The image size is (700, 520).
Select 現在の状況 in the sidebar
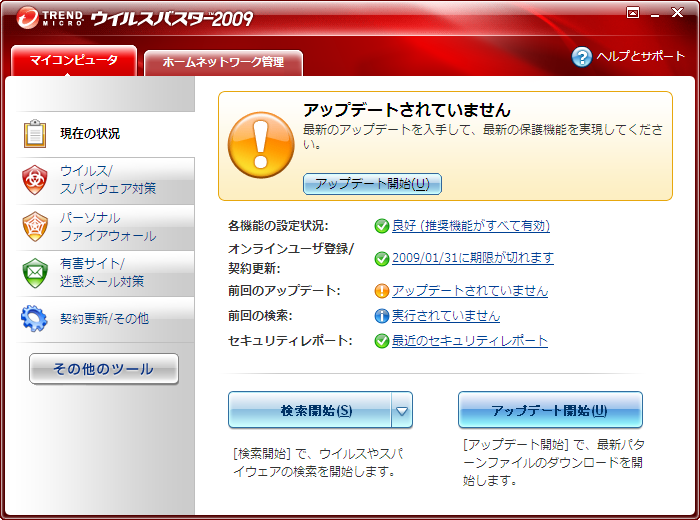(105, 133)
